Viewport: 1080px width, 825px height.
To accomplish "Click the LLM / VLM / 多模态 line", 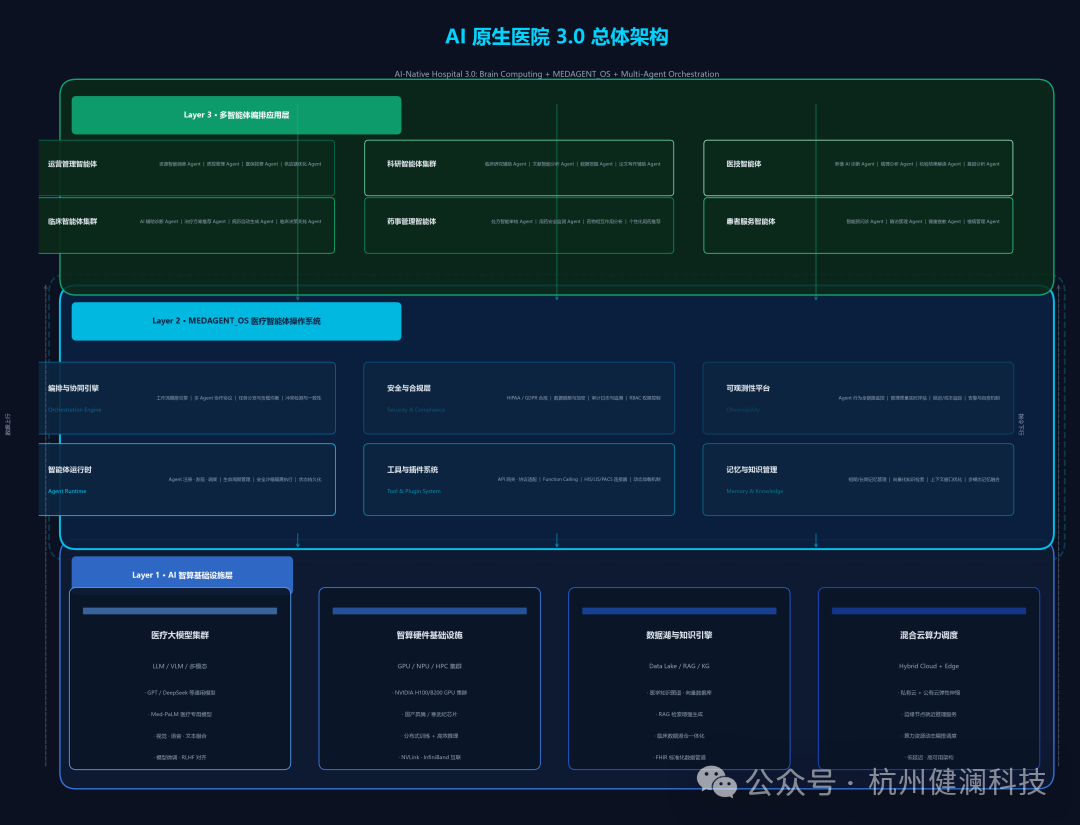I will point(180,666).
